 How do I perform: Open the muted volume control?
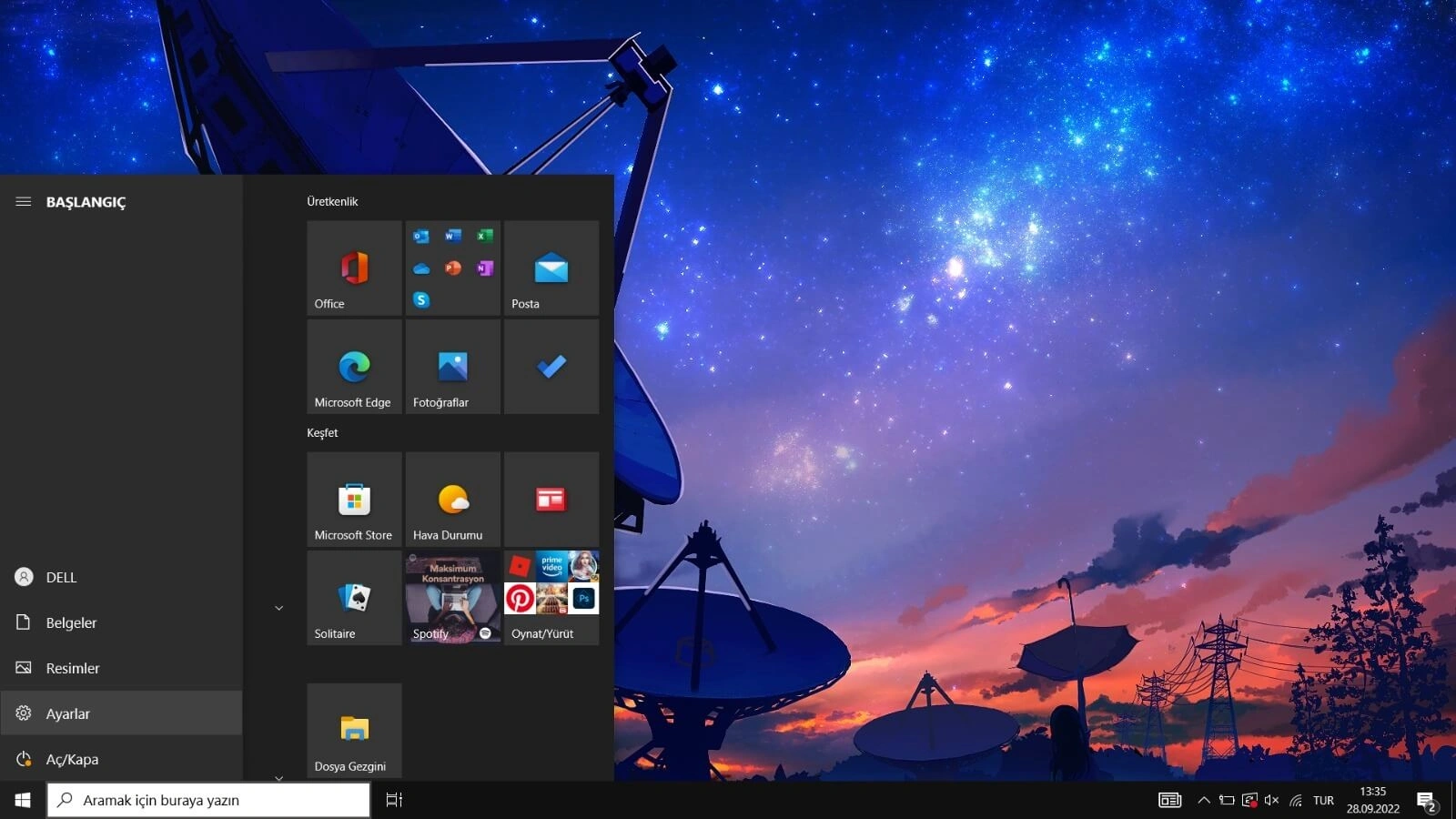coord(1272,800)
